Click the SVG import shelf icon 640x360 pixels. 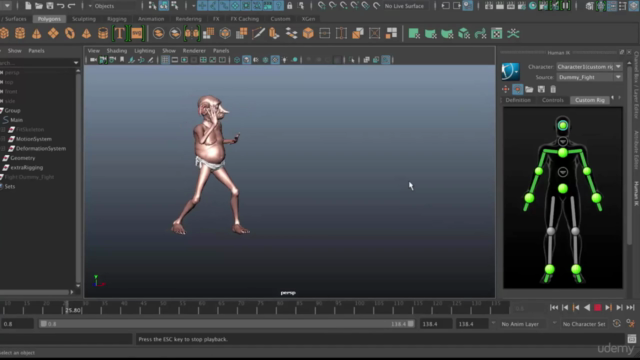click(137, 33)
